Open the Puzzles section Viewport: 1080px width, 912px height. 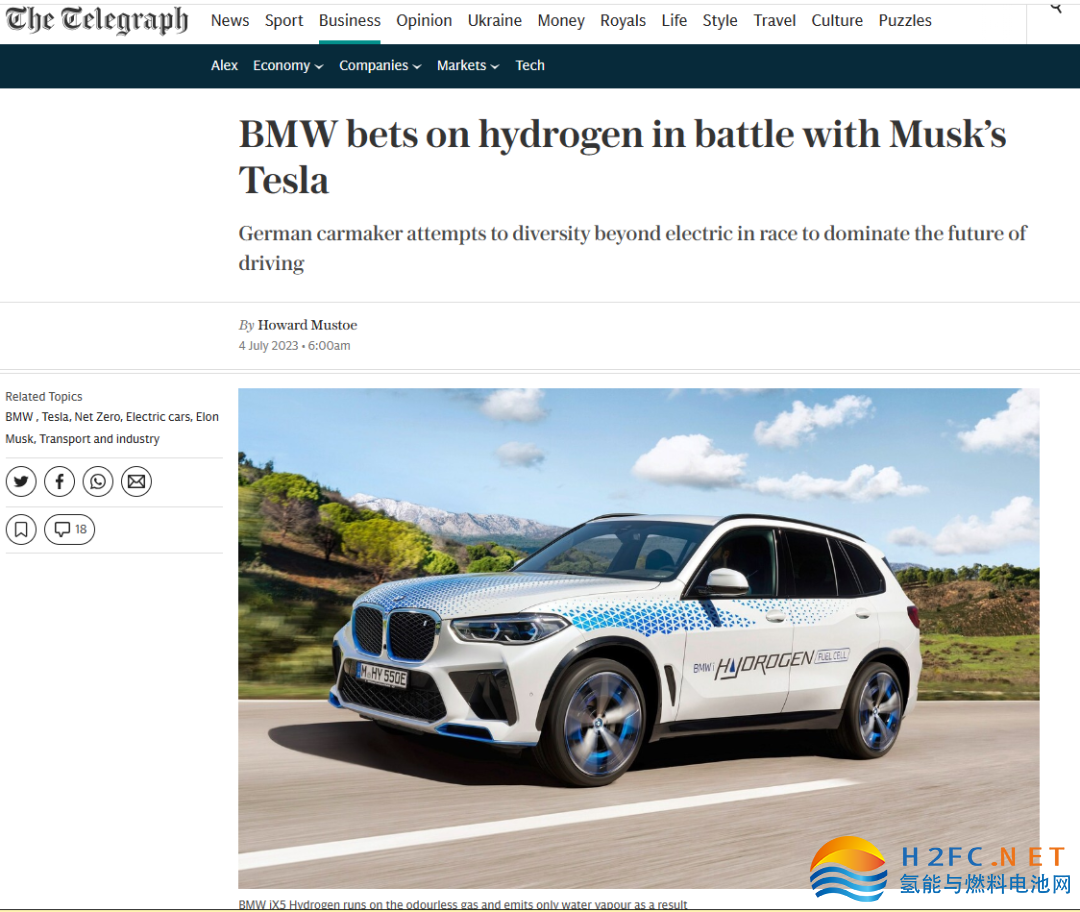tap(905, 21)
